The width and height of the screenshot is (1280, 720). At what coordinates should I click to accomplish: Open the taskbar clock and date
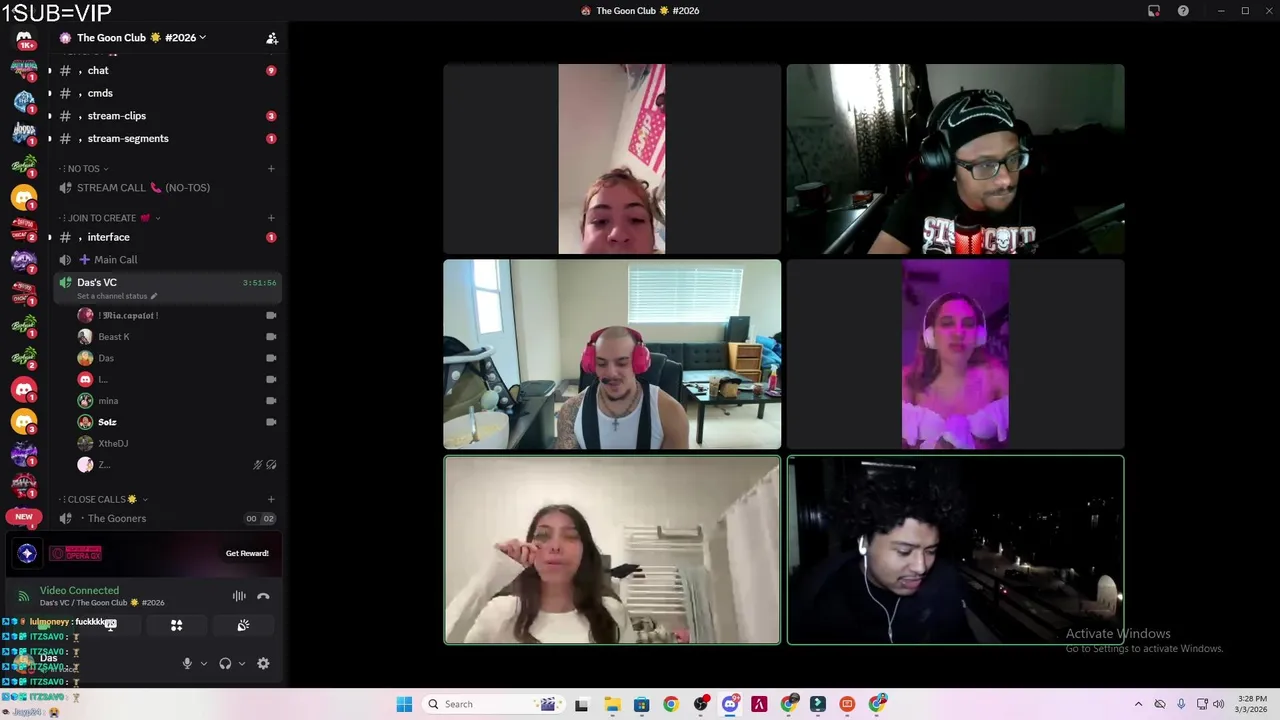pos(1251,704)
